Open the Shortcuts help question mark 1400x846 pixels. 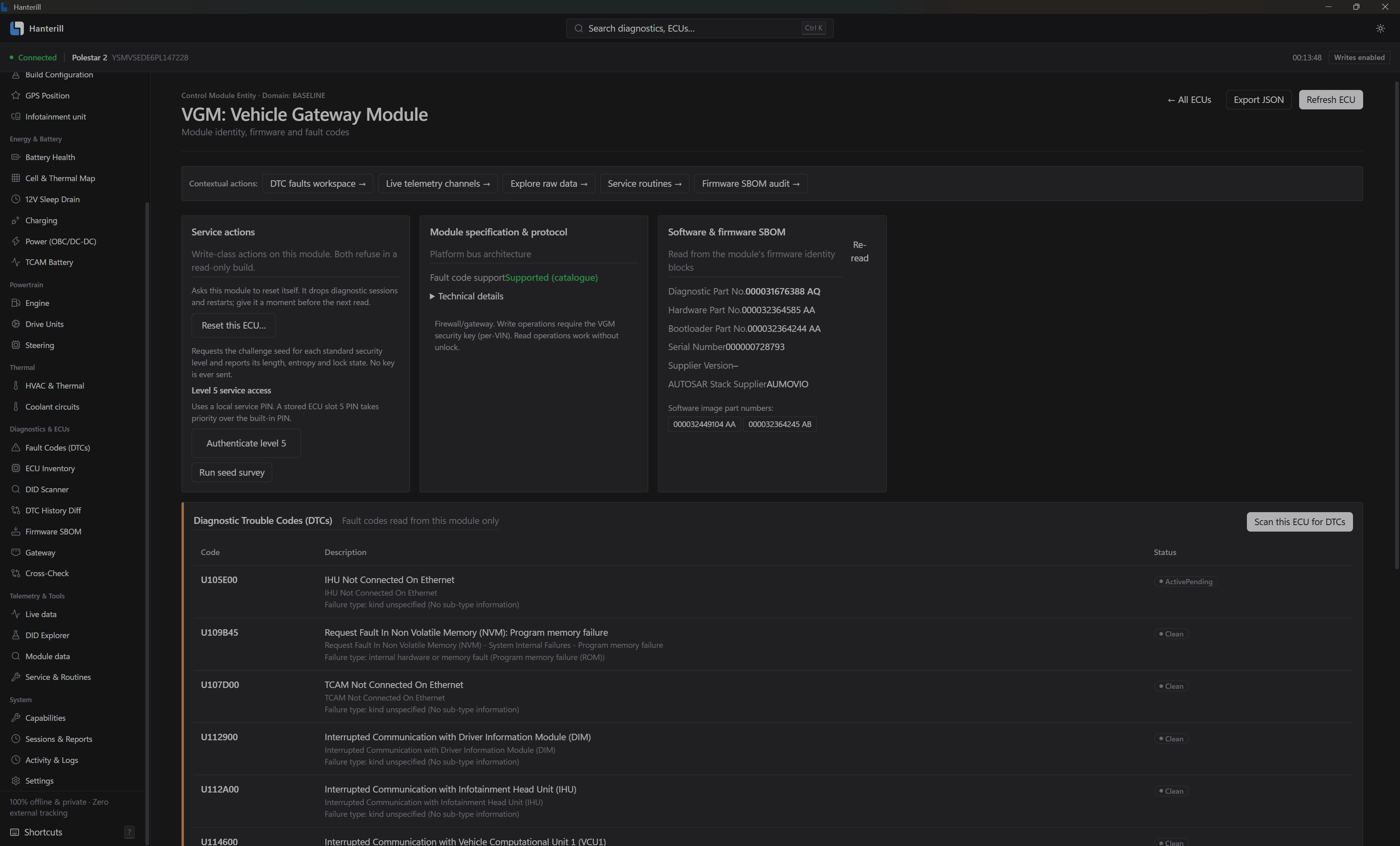click(x=129, y=832)
